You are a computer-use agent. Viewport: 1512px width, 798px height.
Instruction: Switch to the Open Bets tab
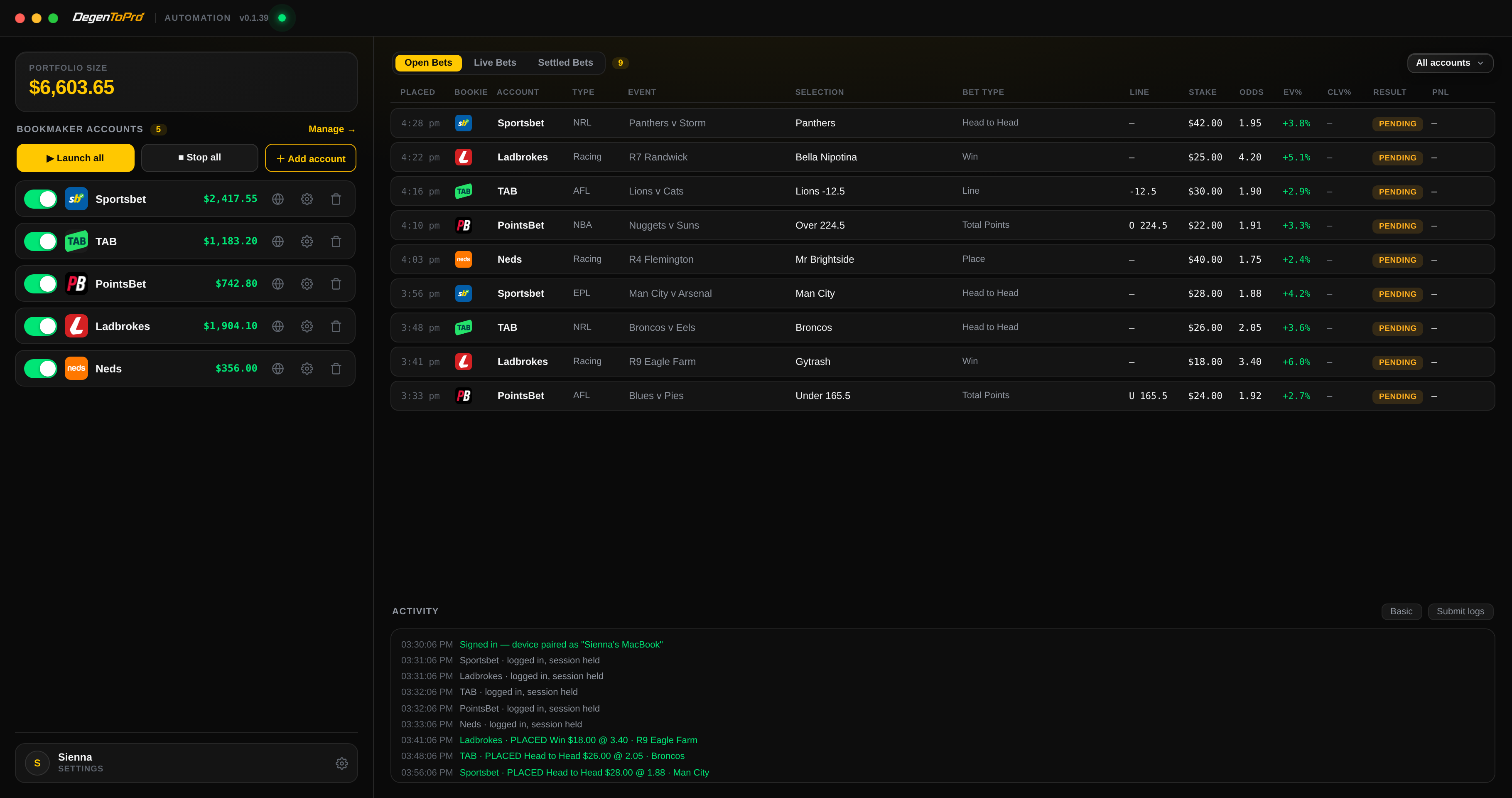(429, 63)
